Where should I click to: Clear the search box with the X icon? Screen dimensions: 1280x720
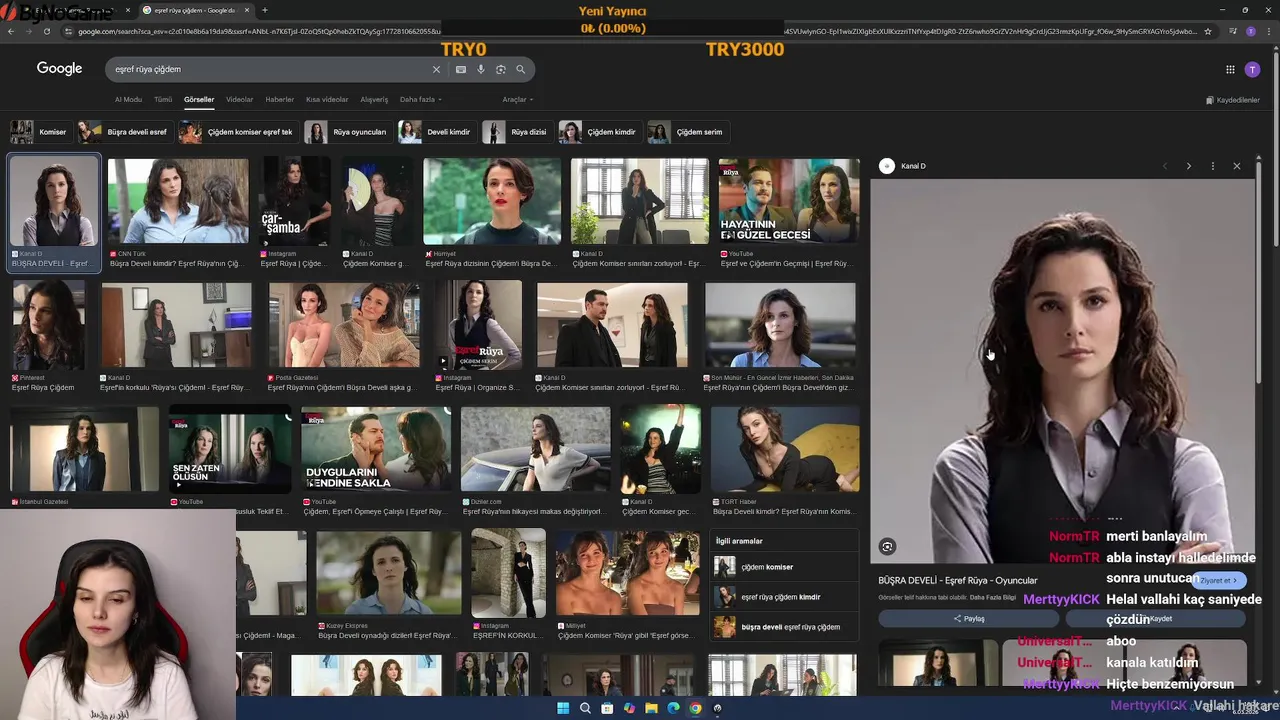point(436,69)
